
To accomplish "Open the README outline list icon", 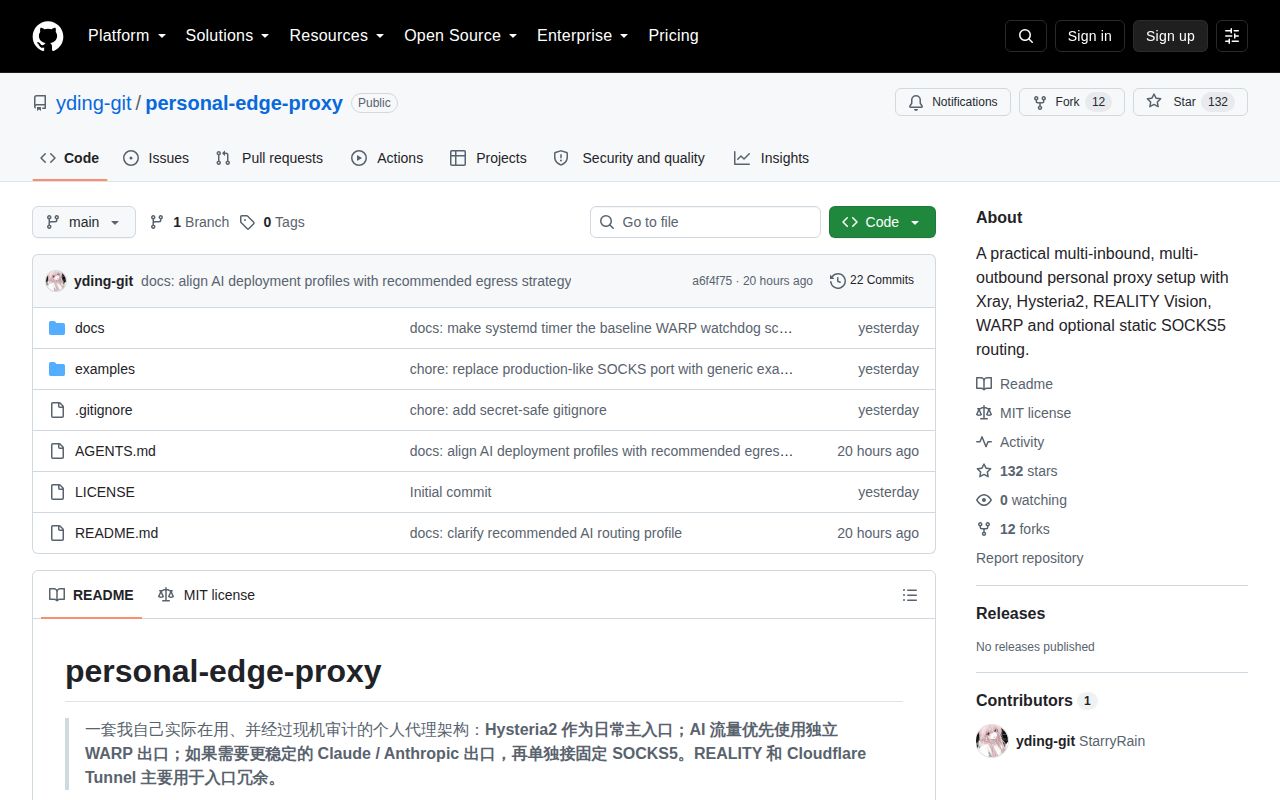I will coord(910,595).
